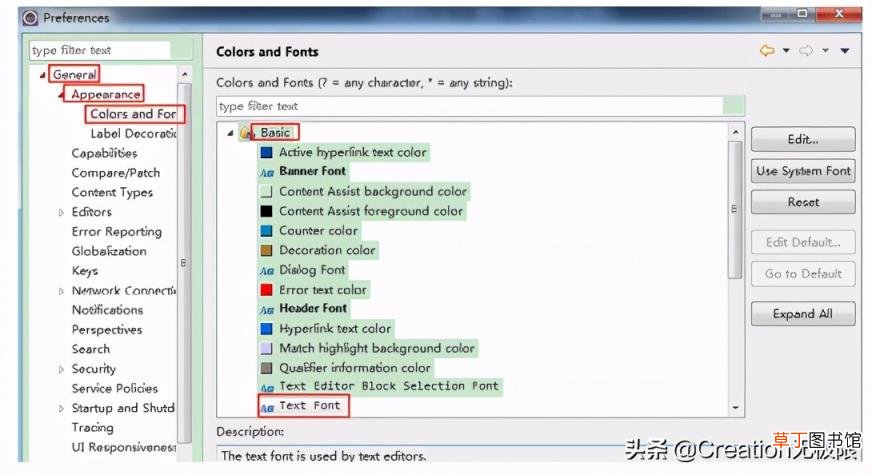Open the Perspectives preference page
This screenshot has height=475, width=872.
coord(107,329)
